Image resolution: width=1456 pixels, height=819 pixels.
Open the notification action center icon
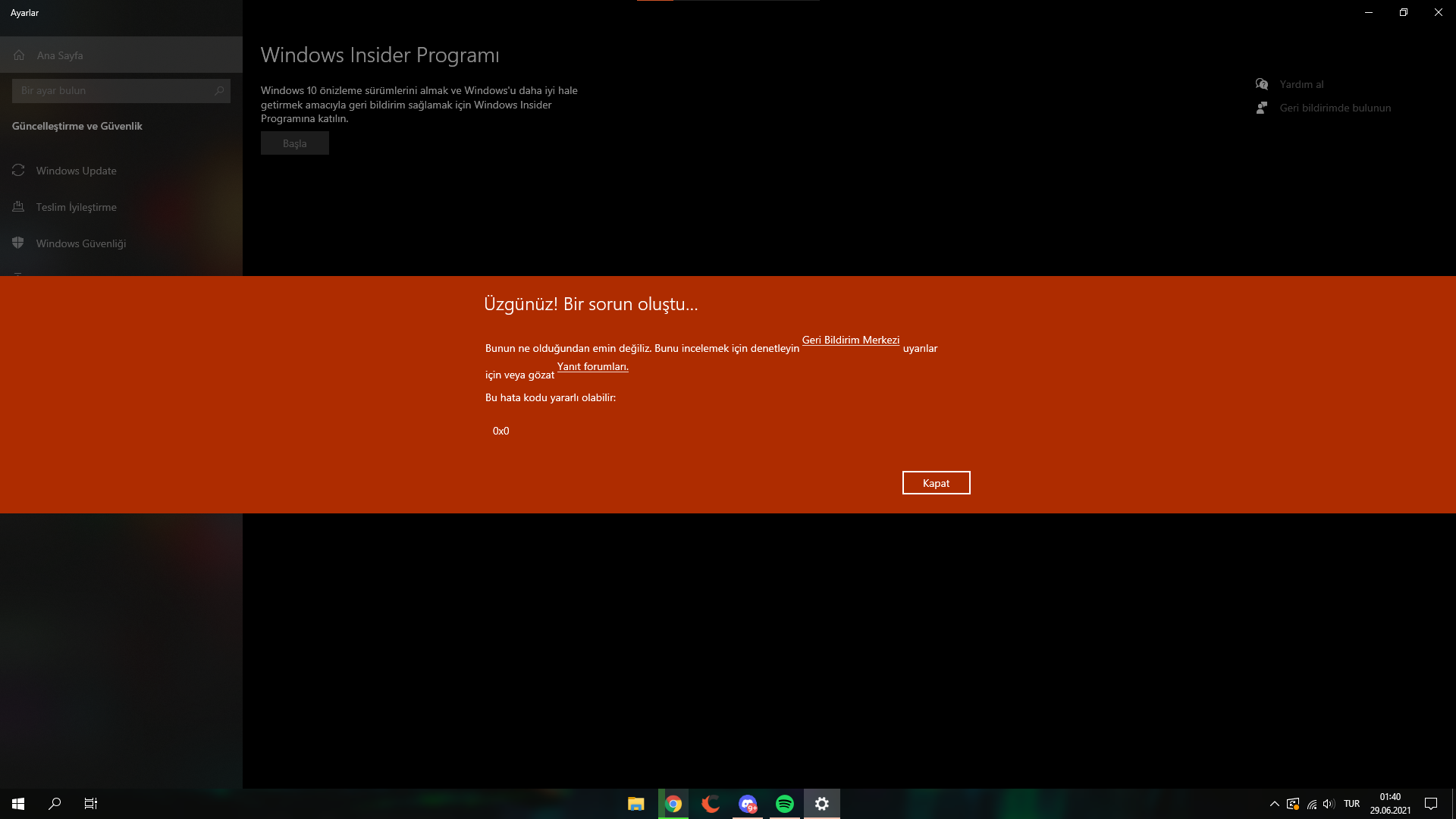1431,804
